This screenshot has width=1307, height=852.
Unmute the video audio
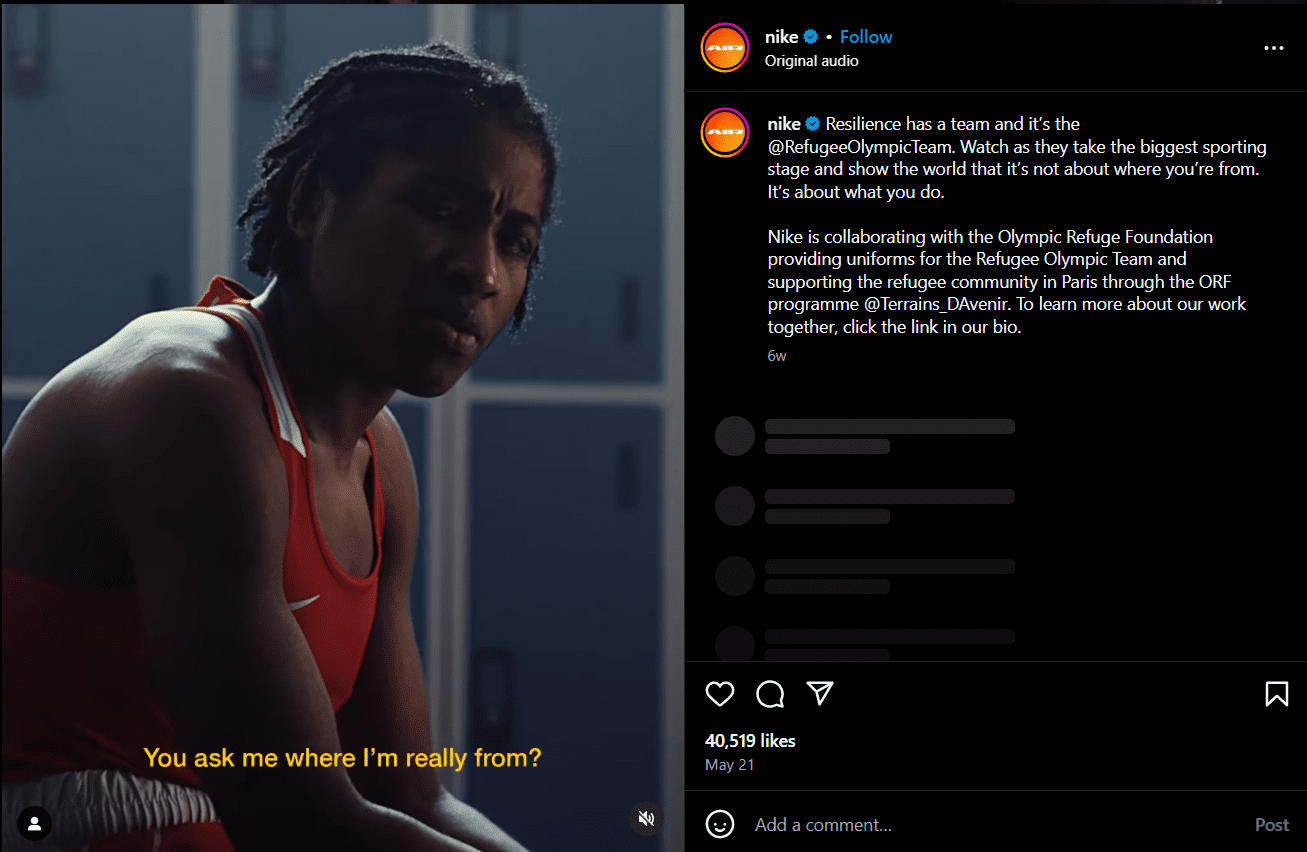646,819
